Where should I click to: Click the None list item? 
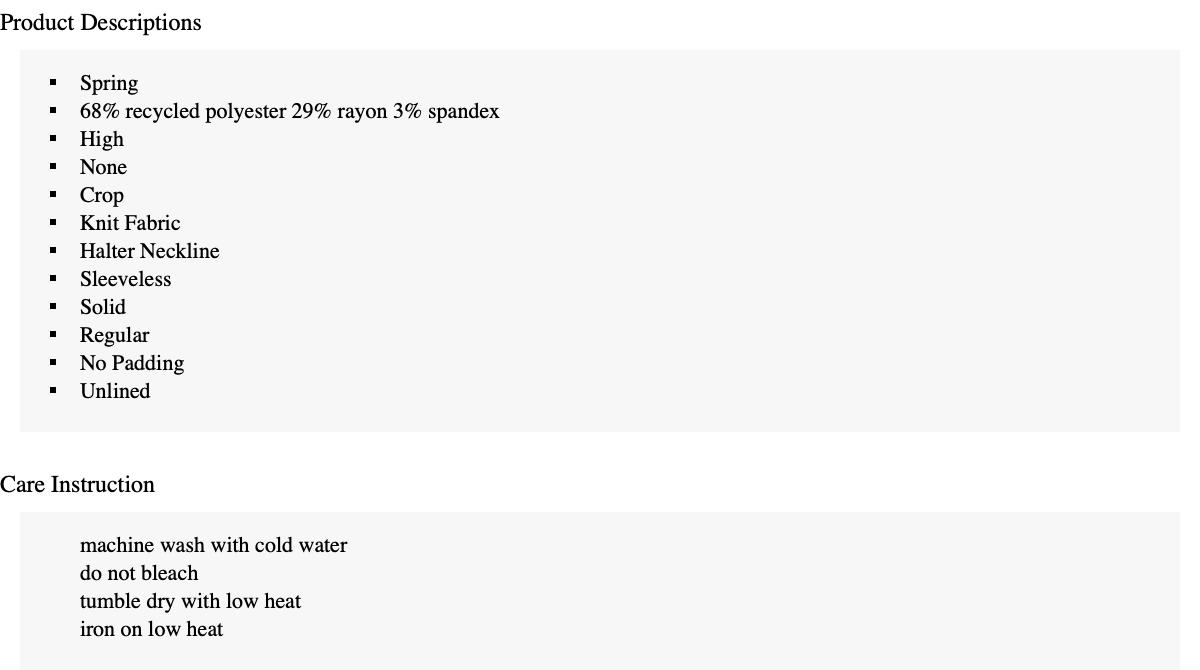pyautogui.click(x=103, y=167)
